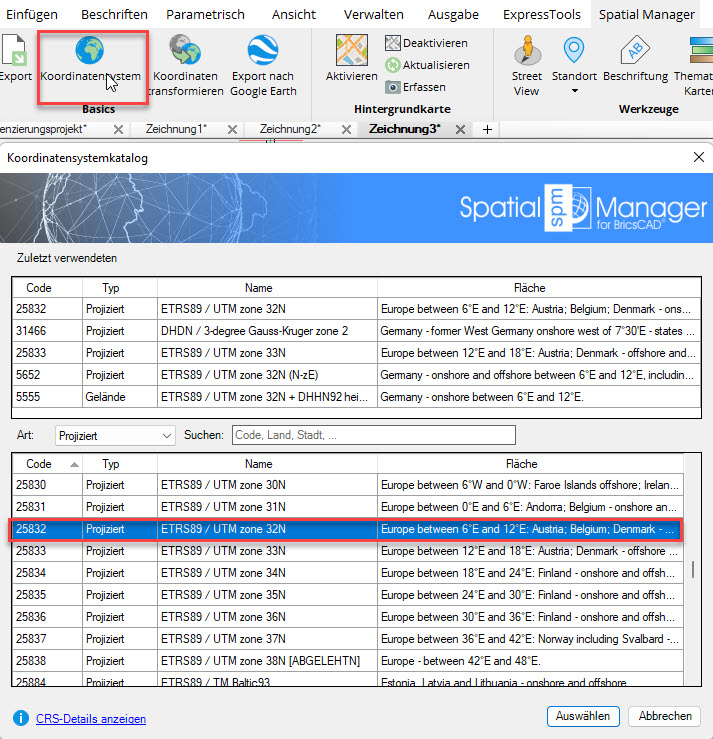The height and width of the screenshot is (739, 713).
Task: Click the Suchen search input field
Action: coord(373,435)
